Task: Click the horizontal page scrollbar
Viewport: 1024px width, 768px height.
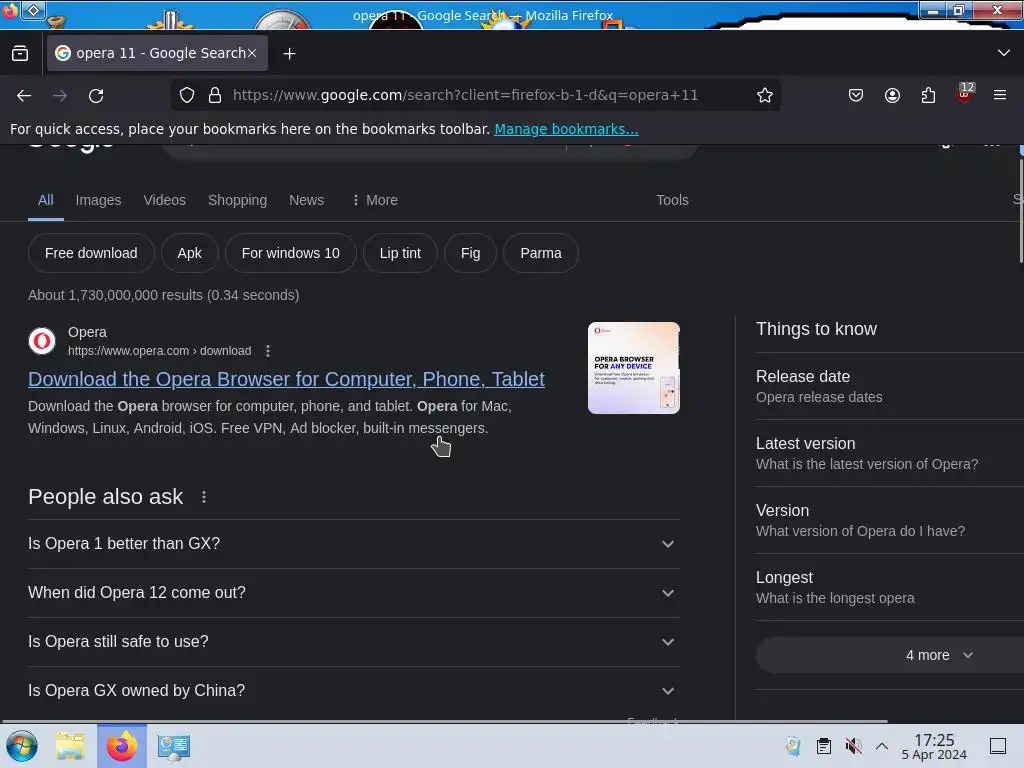Action: (445, 722)
